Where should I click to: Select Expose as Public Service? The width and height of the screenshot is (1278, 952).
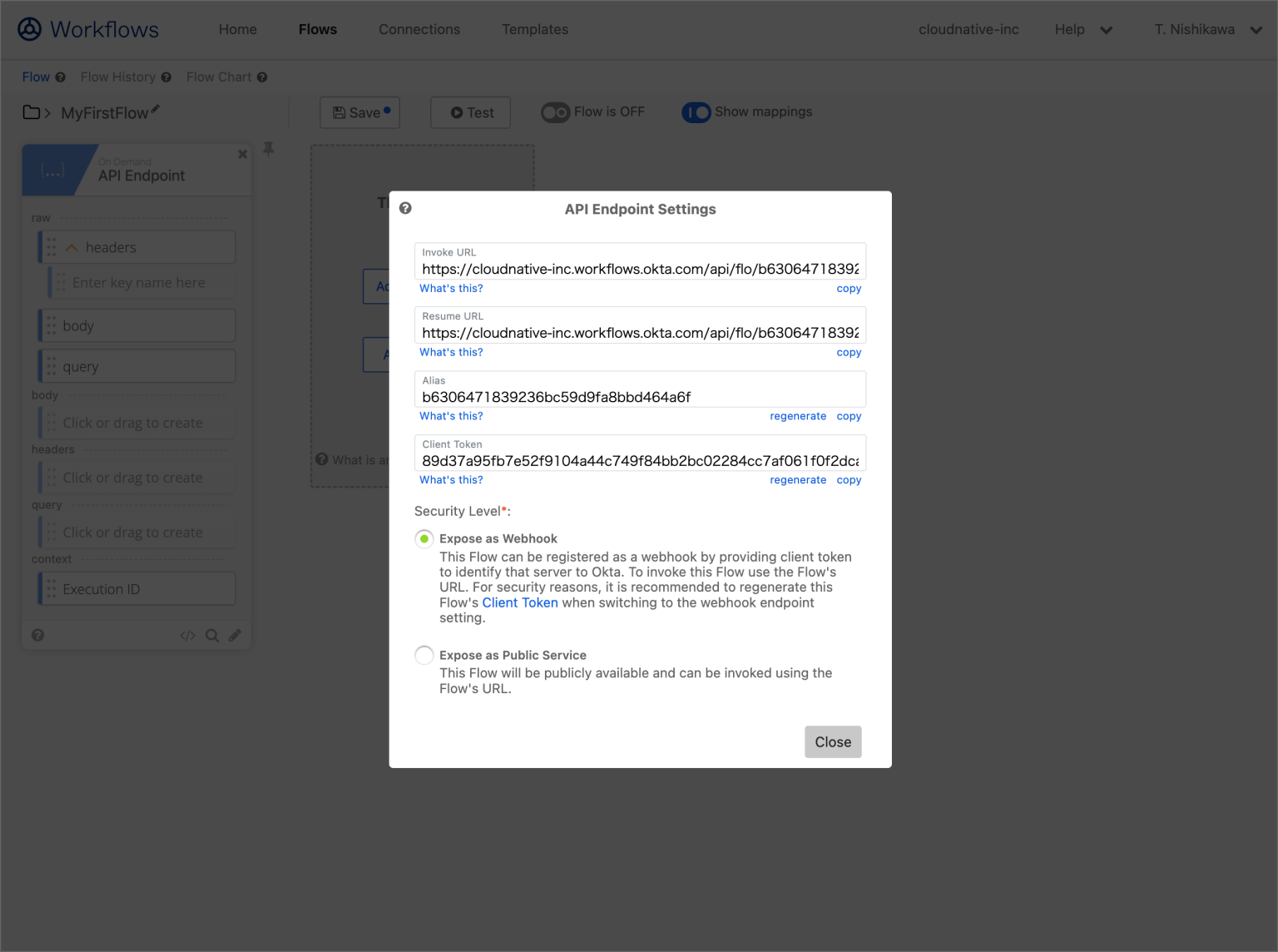[x=424, y=655]
